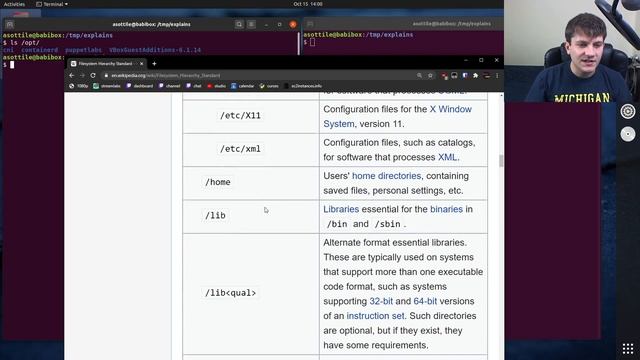Viewport: 640px width, 360px height.
Task: Minimize the left terminal window
Action: tap(266, 24)
